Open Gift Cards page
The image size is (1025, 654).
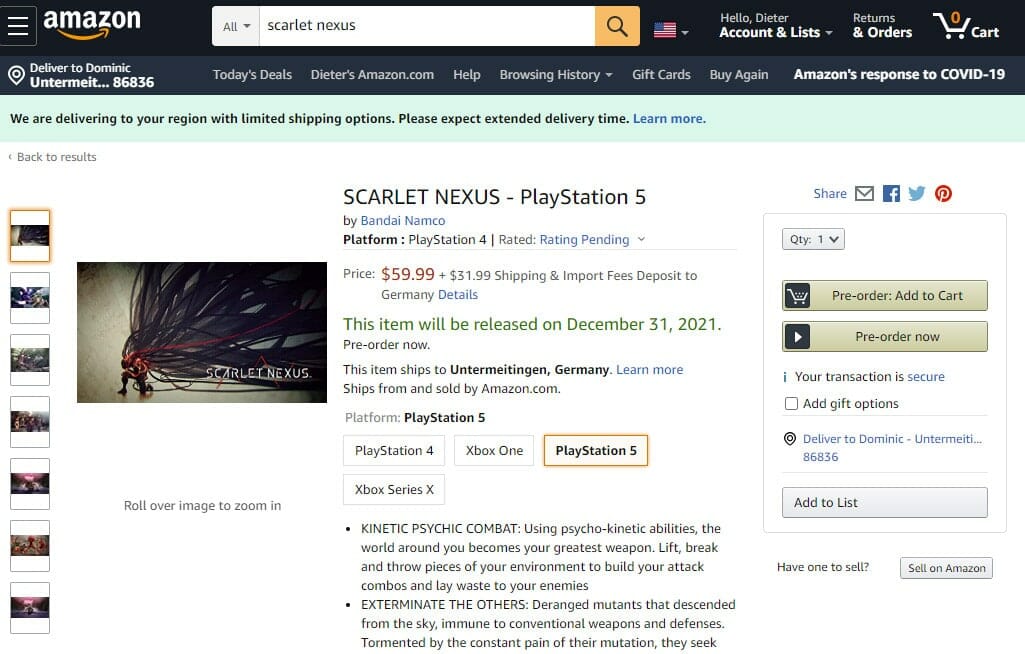click(x=661, y=75)
